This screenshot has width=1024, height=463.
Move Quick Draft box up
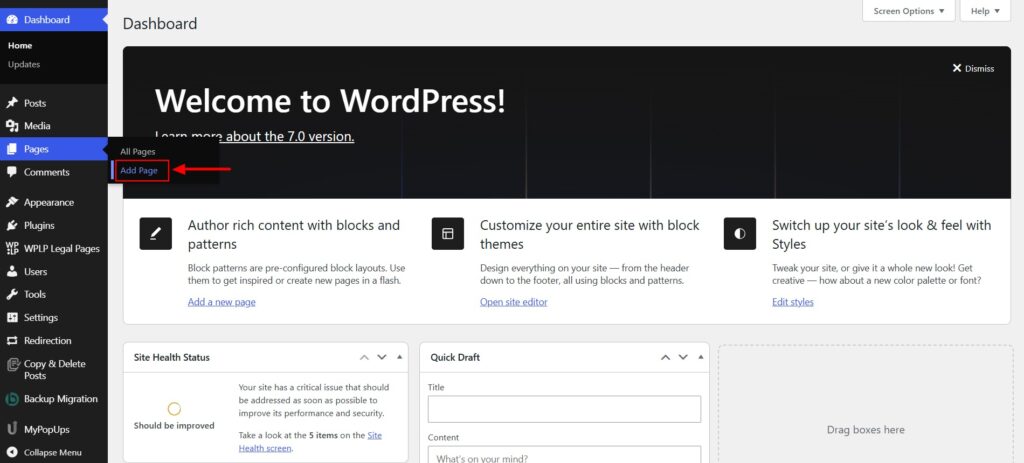[665, 357]
